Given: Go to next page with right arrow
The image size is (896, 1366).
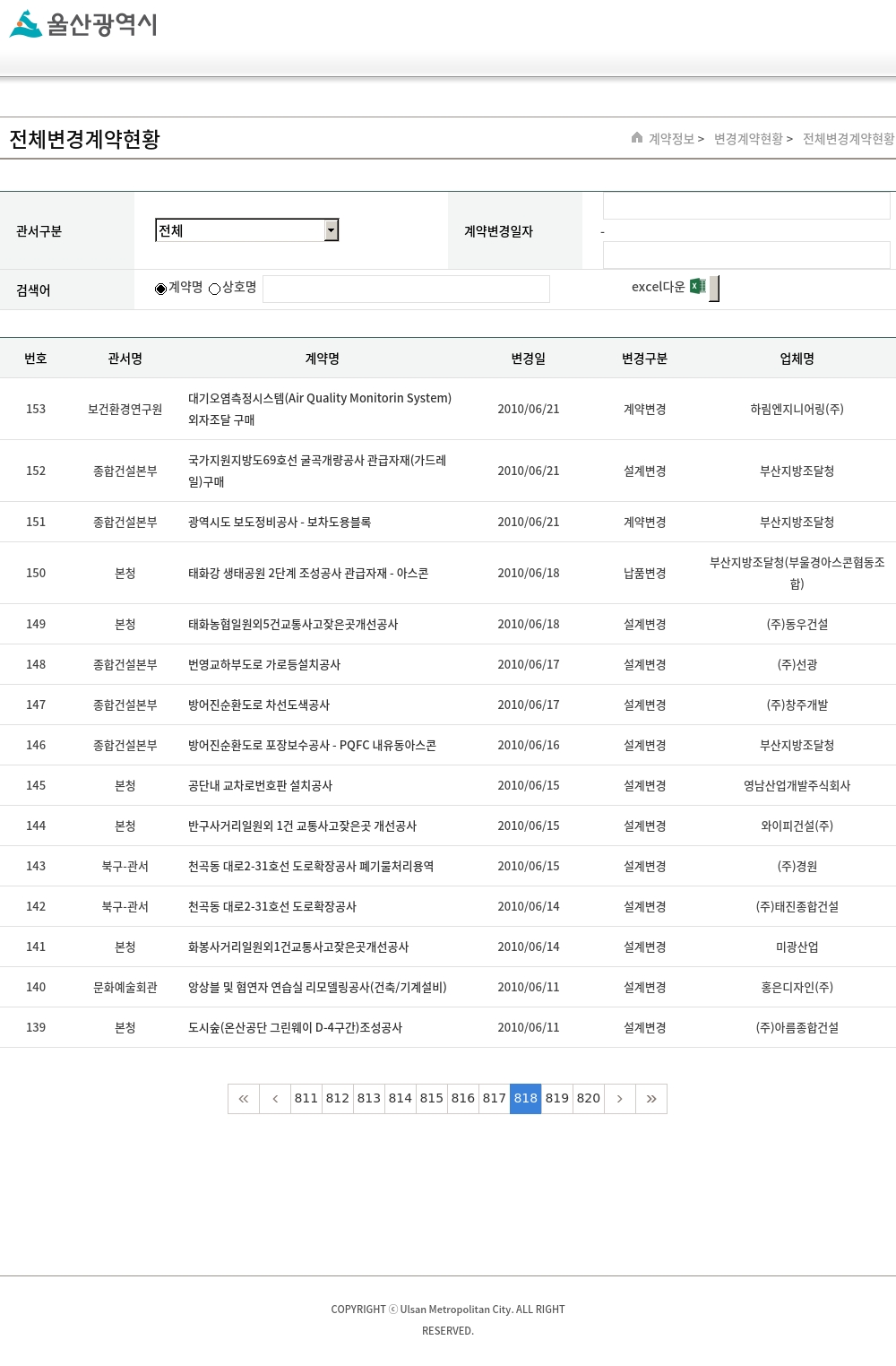Looking at the screenshot, I should (x=619, y=1099).
